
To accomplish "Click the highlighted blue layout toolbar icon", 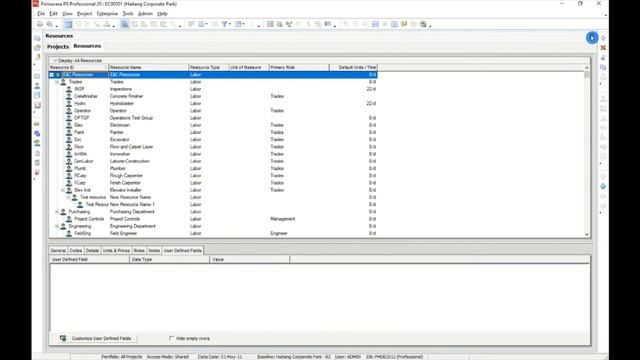I will pyautogui.click(x=68, y=24).
